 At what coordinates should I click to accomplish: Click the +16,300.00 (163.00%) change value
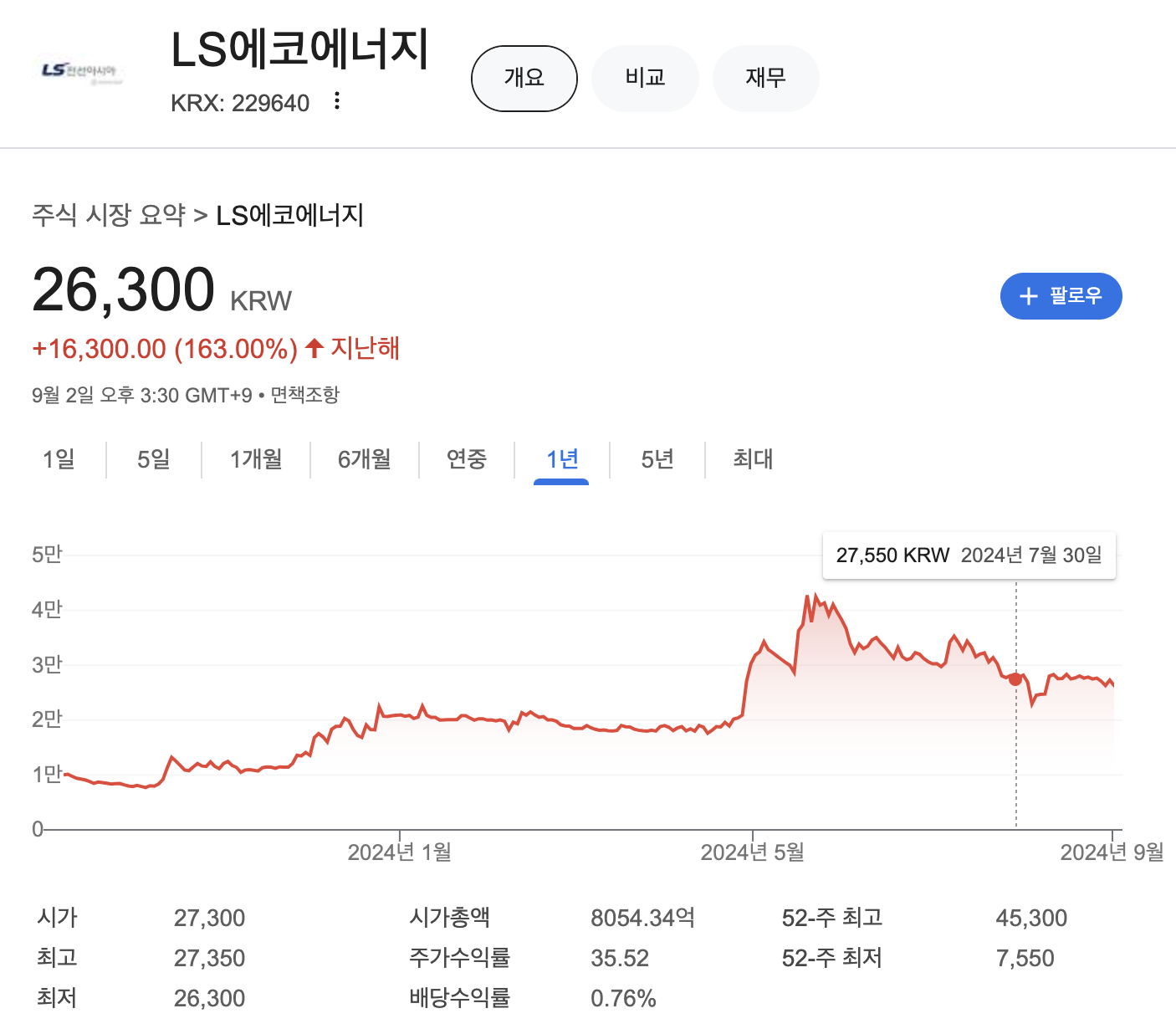(x=165, y=349)
